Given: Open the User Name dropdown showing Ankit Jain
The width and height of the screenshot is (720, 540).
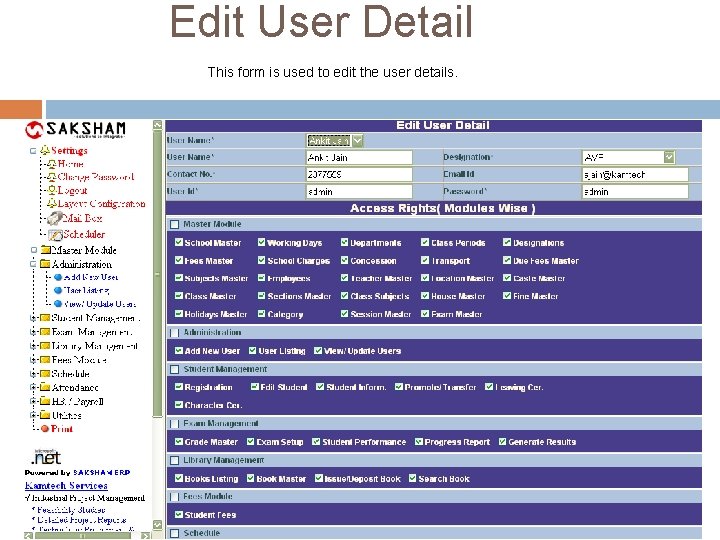Looking at the screenshot, I should click(358, 141).
